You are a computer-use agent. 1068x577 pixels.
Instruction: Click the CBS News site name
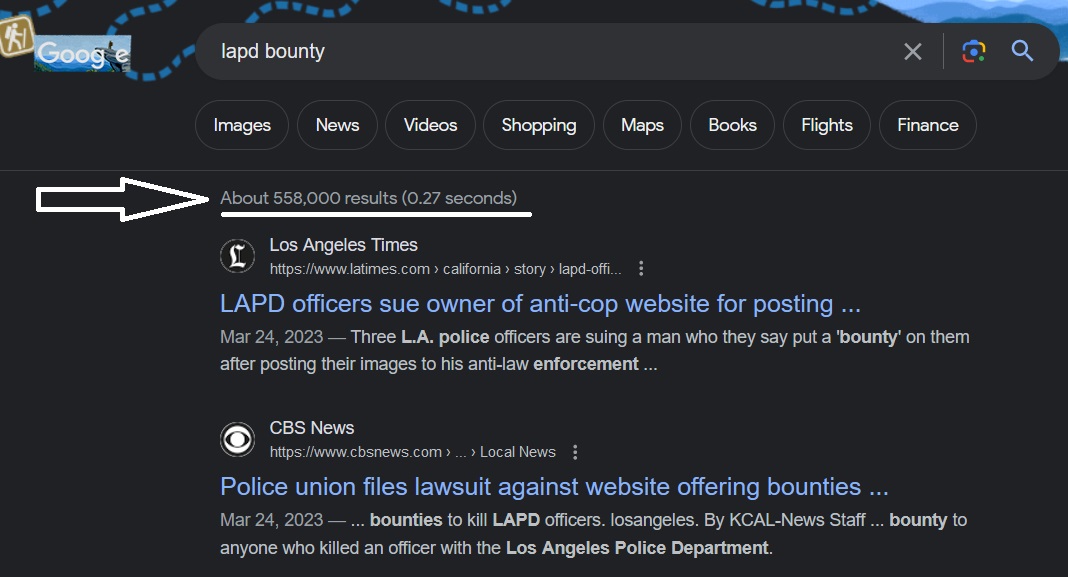tap(312, 428)
